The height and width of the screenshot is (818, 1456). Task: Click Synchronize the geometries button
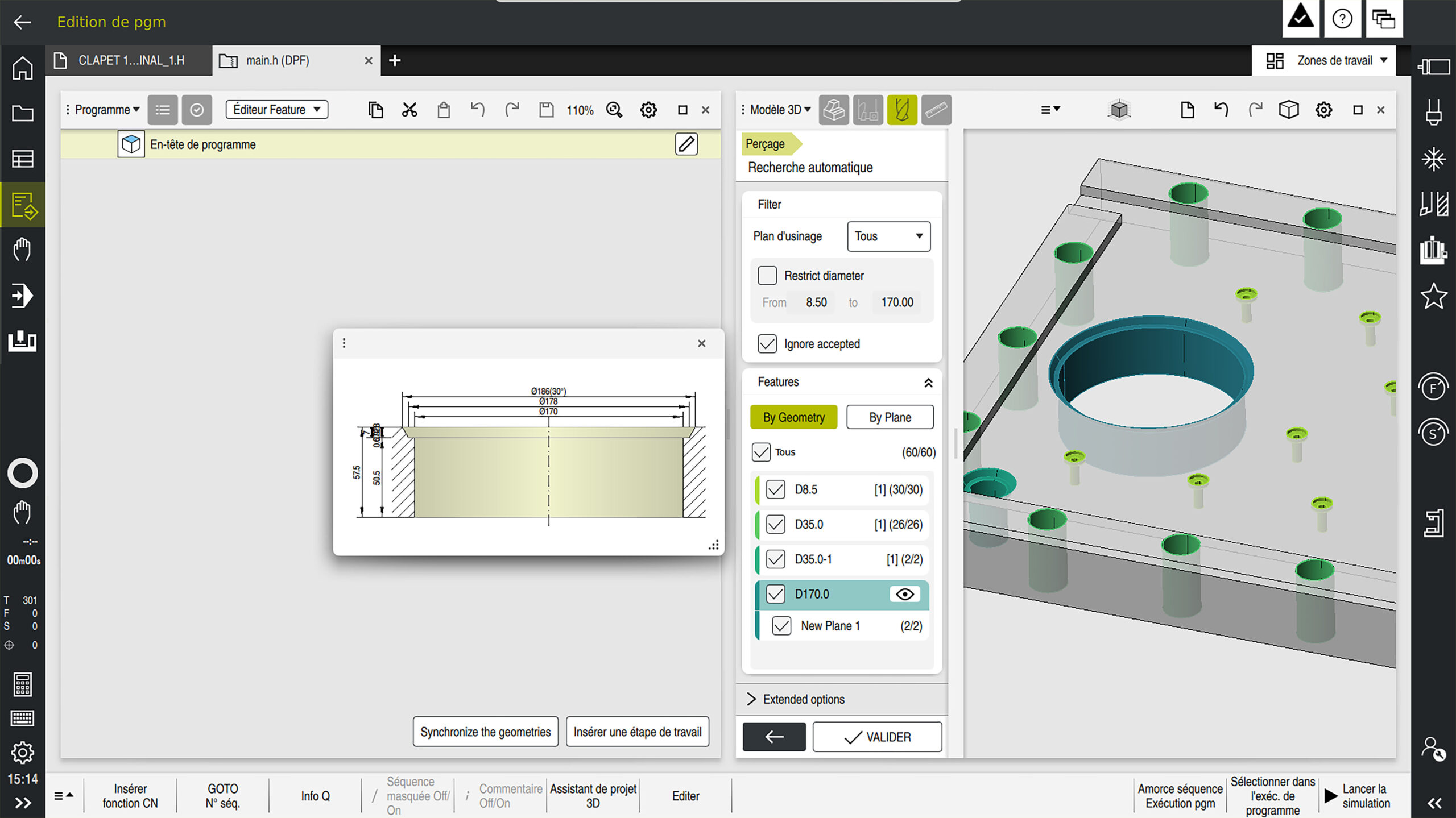point(485,732)
